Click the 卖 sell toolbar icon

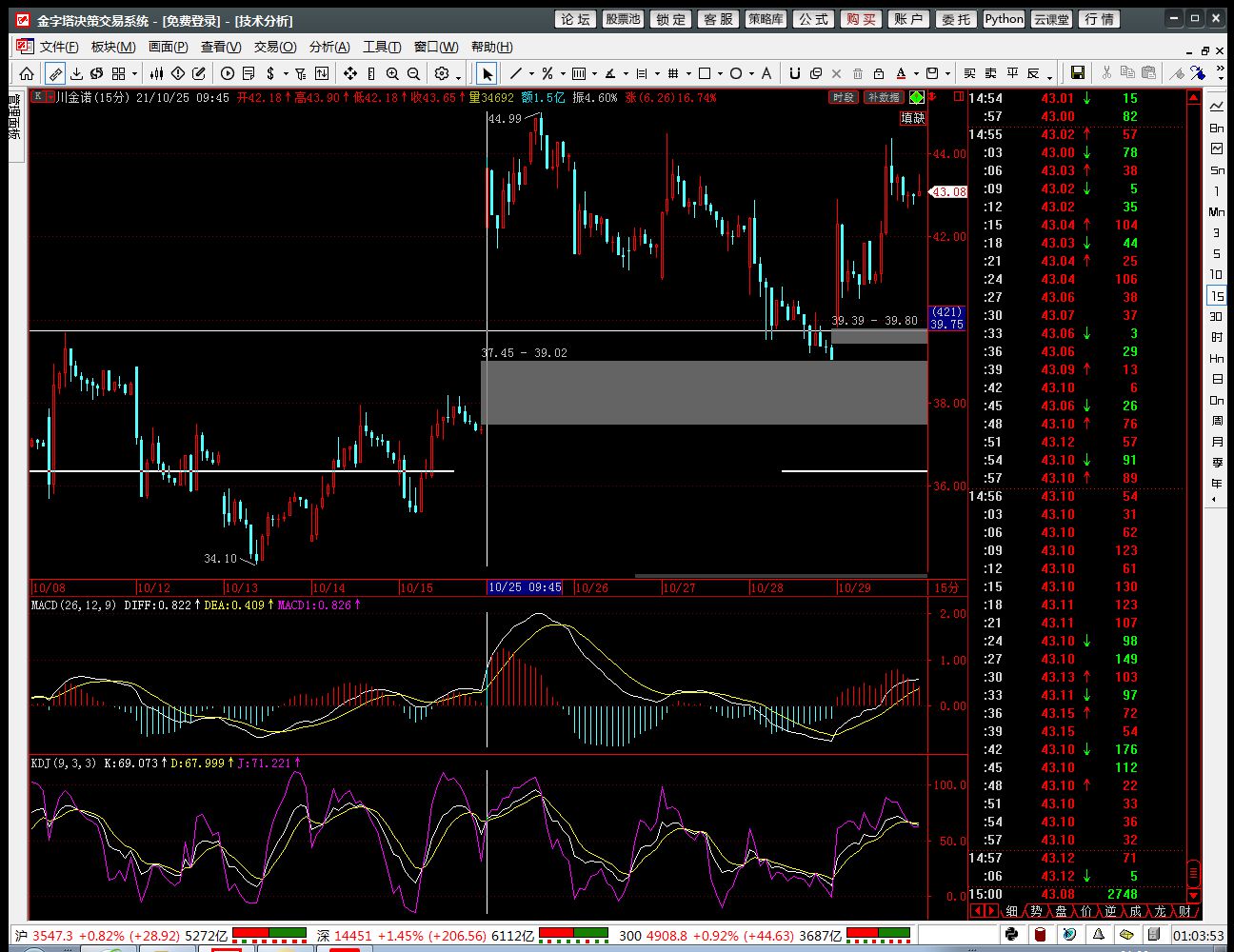[990, 73]
